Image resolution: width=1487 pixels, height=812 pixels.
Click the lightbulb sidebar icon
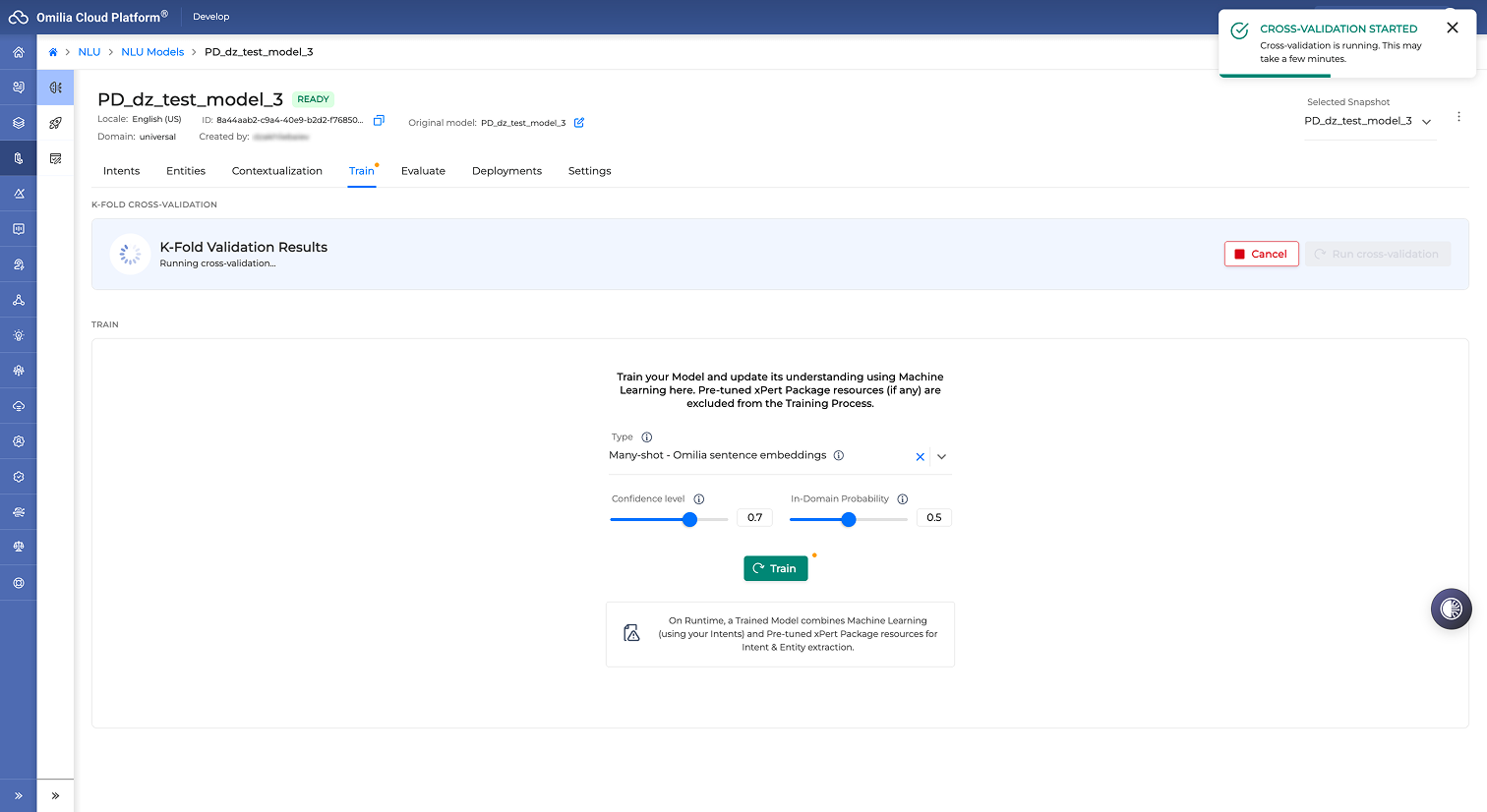click(18, 335)
